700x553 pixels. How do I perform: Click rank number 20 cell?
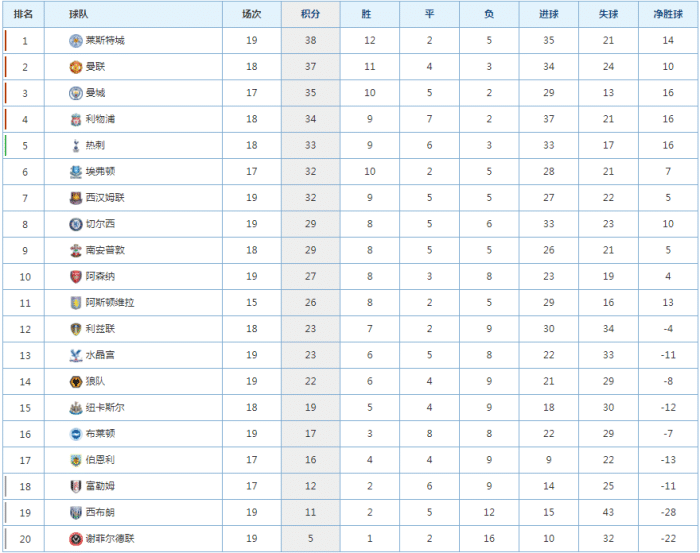[x=25, y=539]
